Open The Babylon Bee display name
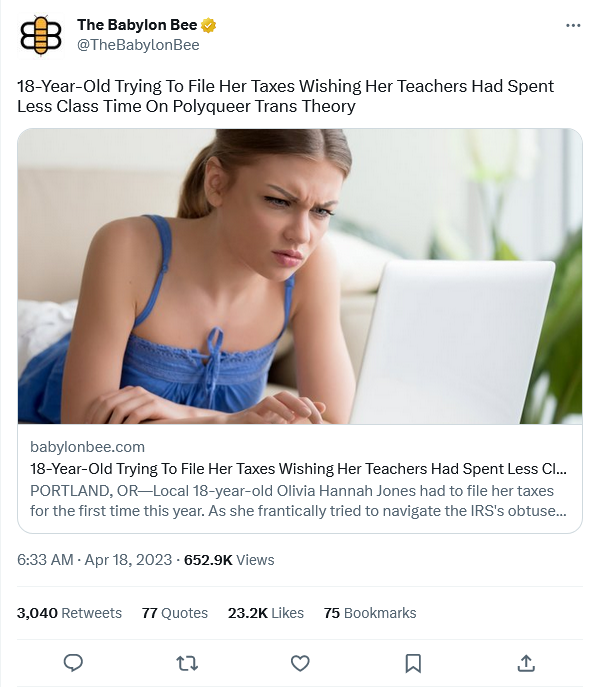Screen dimensions: 598x687 [x=137, y=25]
